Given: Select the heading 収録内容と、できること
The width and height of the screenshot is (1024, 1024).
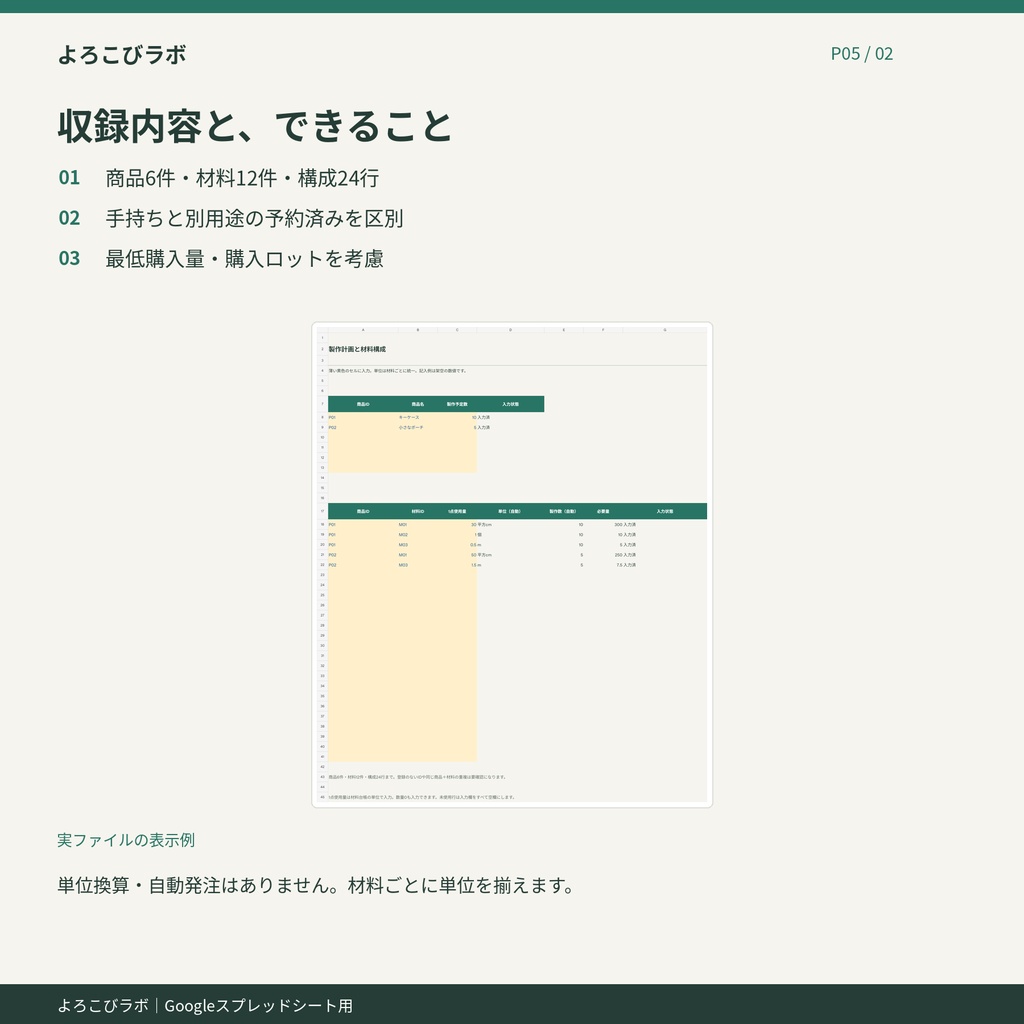Looking at the screenshot, I should click(x=255, y=126).
